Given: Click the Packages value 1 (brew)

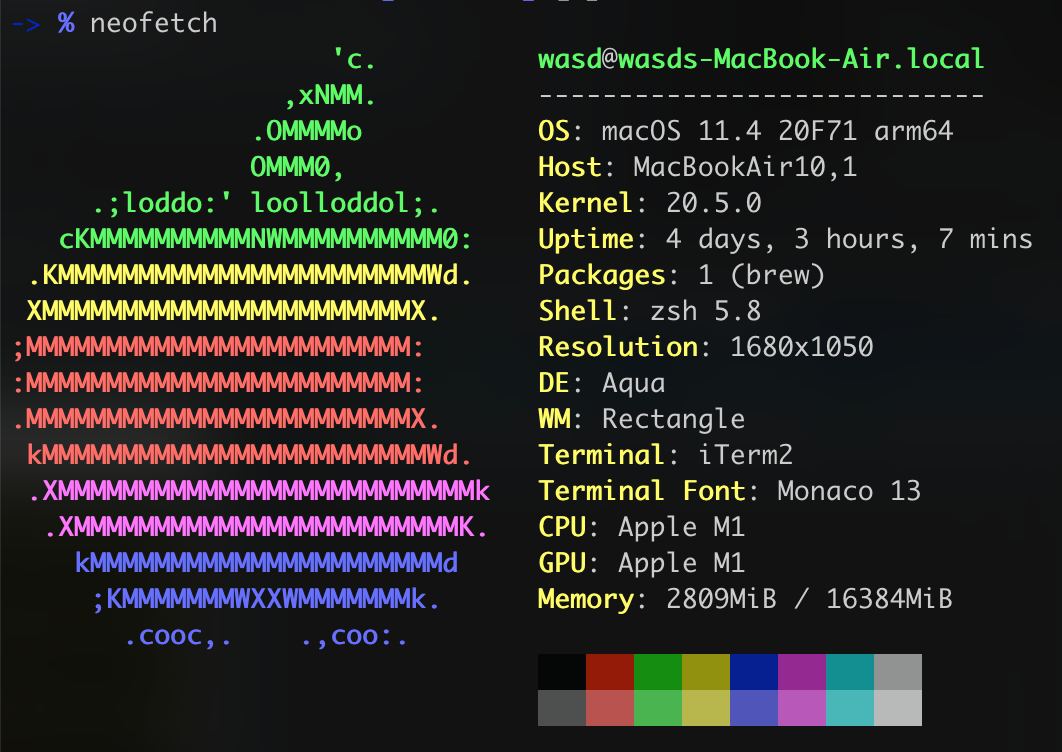Looking at the screenshot, I should pos(761,275).
